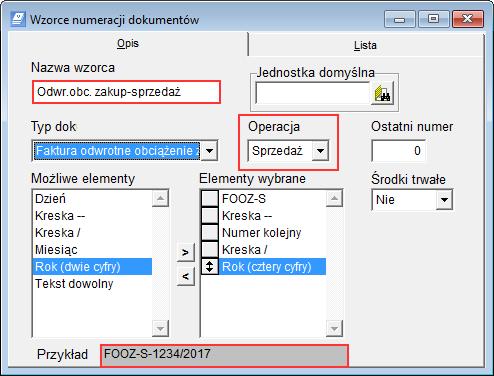Click into the Nazwa wzorca text field
The width and height of the screenshot is (494, 376).
coord(126,92)
